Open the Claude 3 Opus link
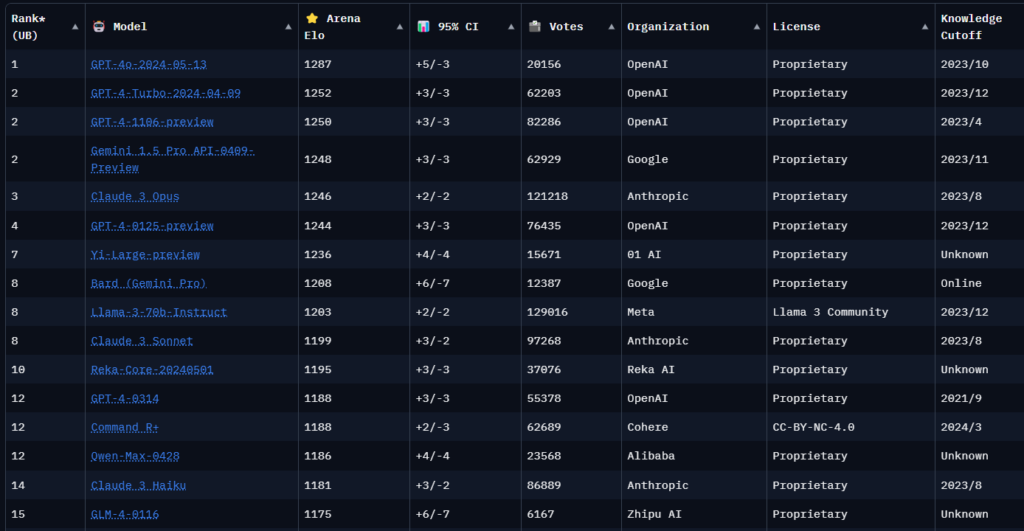 click(x=135, y=196)
